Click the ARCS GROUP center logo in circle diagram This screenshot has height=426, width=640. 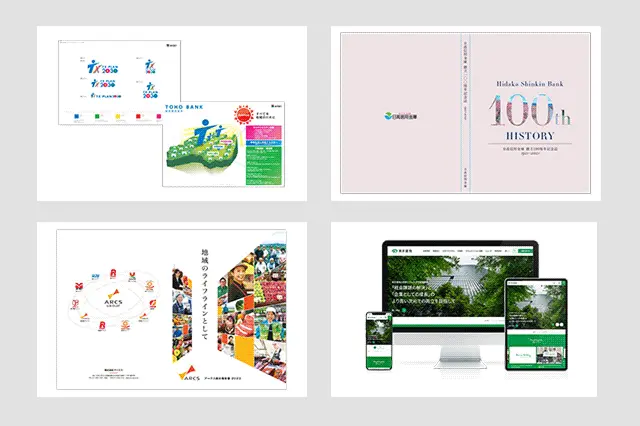coord(113,298)
